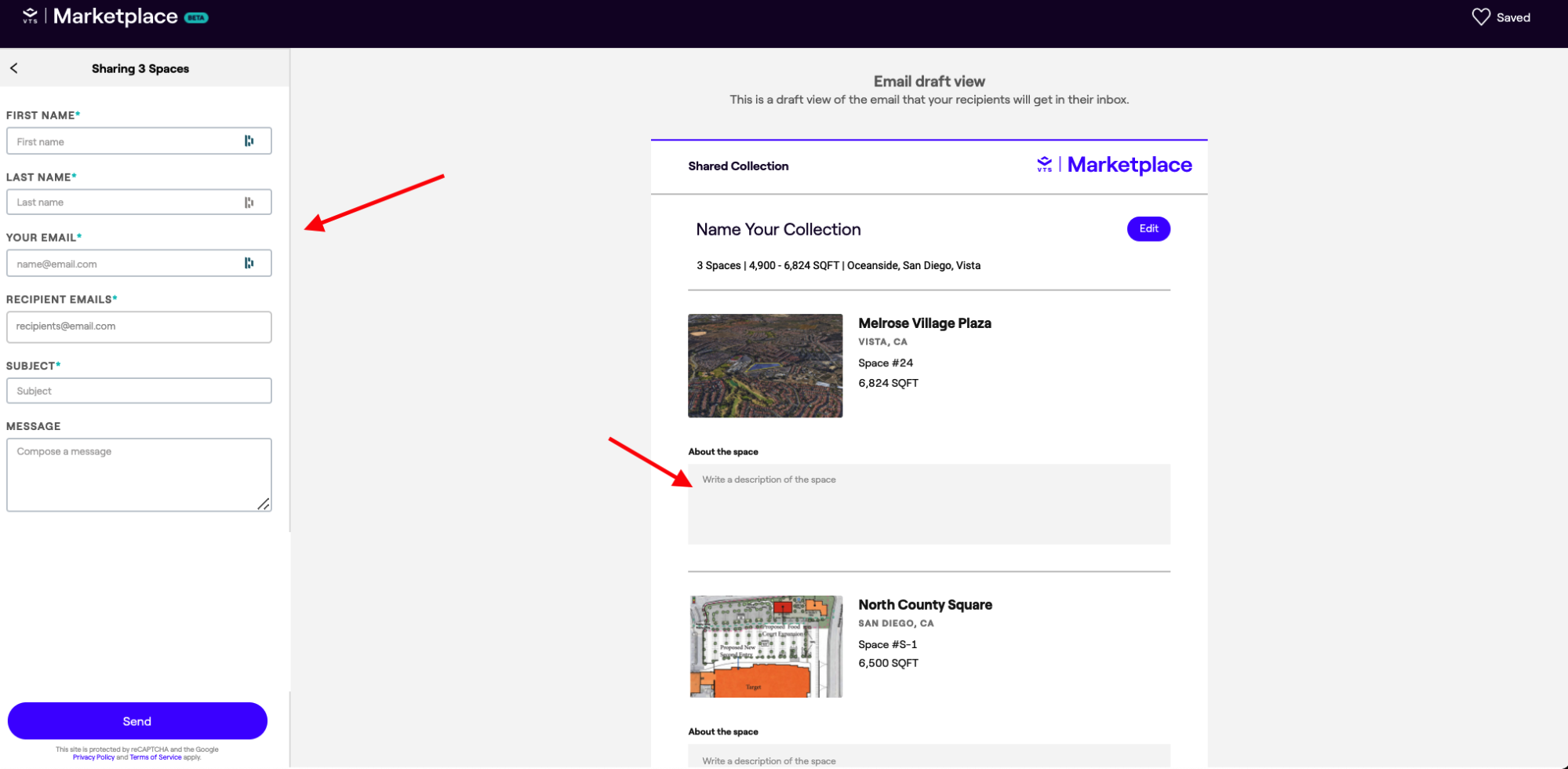Screen dimensions: 1568x769
Task: Click the 6,500 SQFT text
Action: pos(888,664)
